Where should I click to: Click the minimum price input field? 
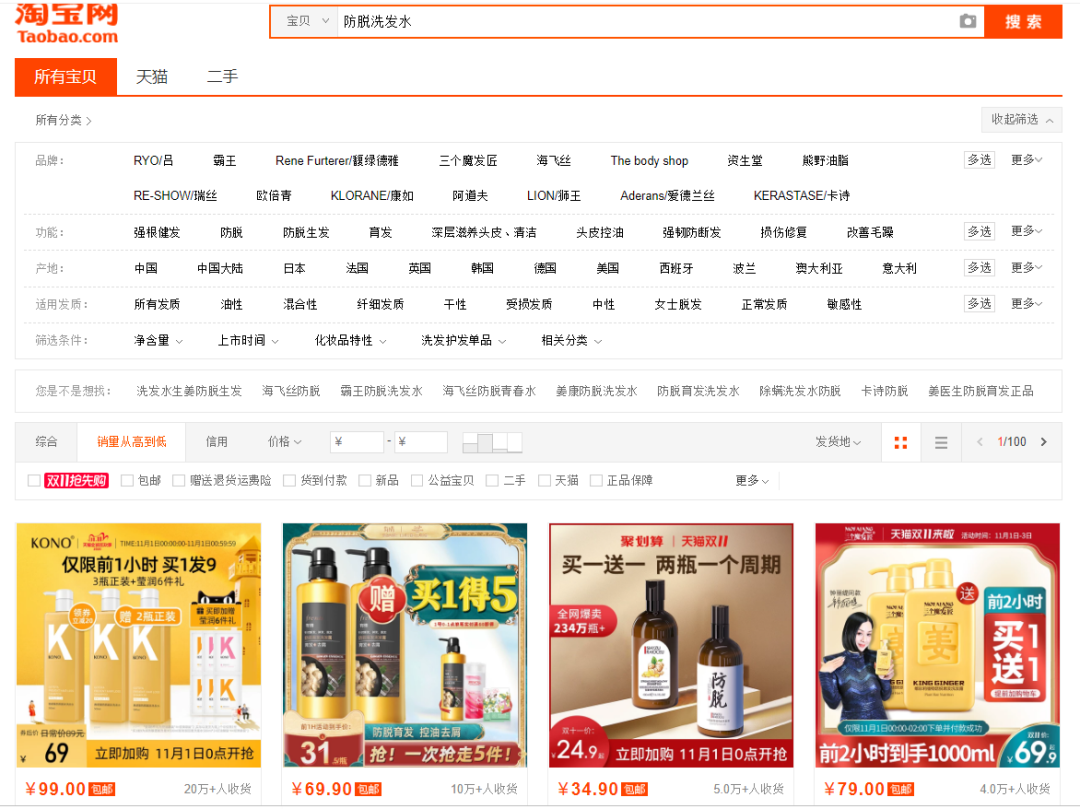[357, 442]
